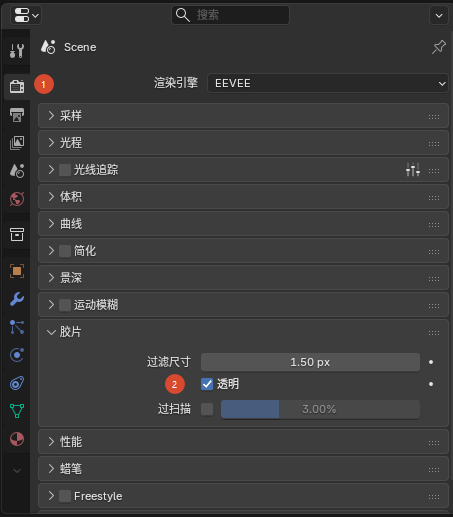
Task: Uncheck the 透明 transparent checkbox
Action: point(207,384)
